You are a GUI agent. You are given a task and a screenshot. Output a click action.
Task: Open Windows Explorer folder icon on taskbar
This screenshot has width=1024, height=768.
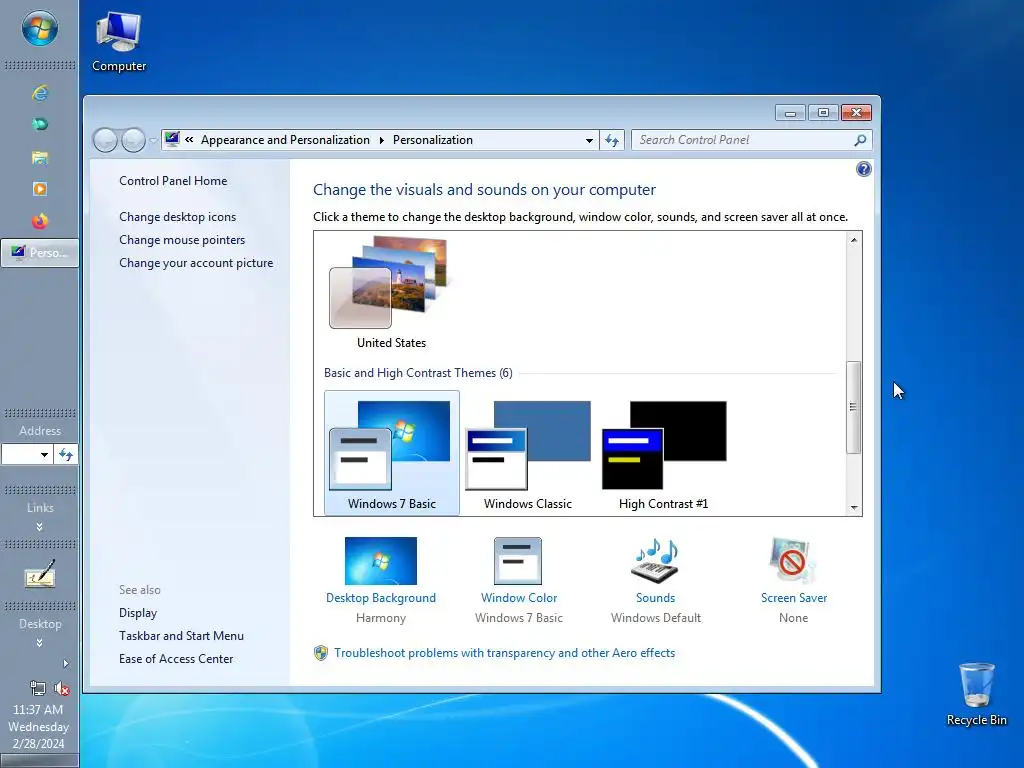pyautogui.click(x=40, y=157)
